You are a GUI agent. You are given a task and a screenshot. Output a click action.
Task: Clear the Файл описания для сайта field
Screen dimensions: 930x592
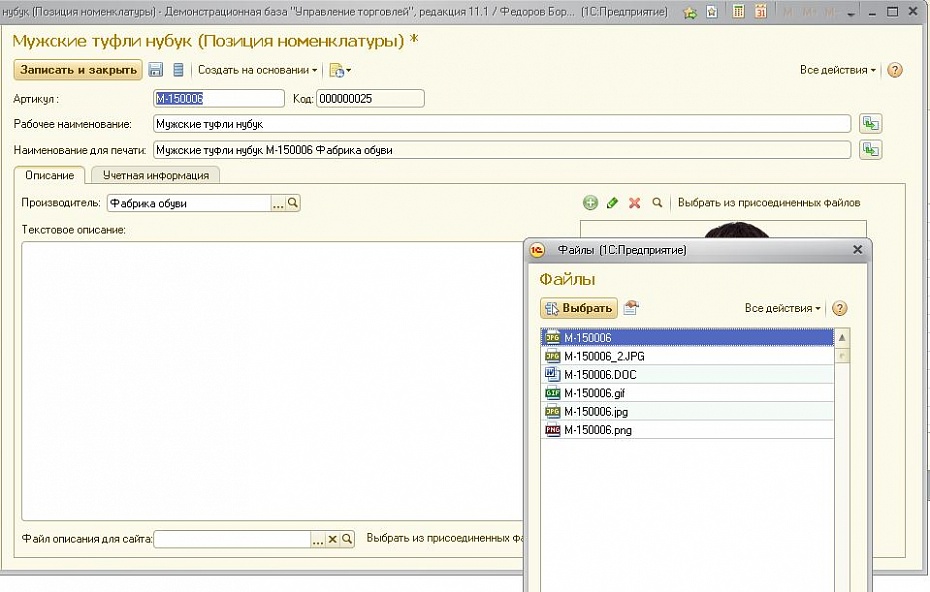tap(333, 539)
